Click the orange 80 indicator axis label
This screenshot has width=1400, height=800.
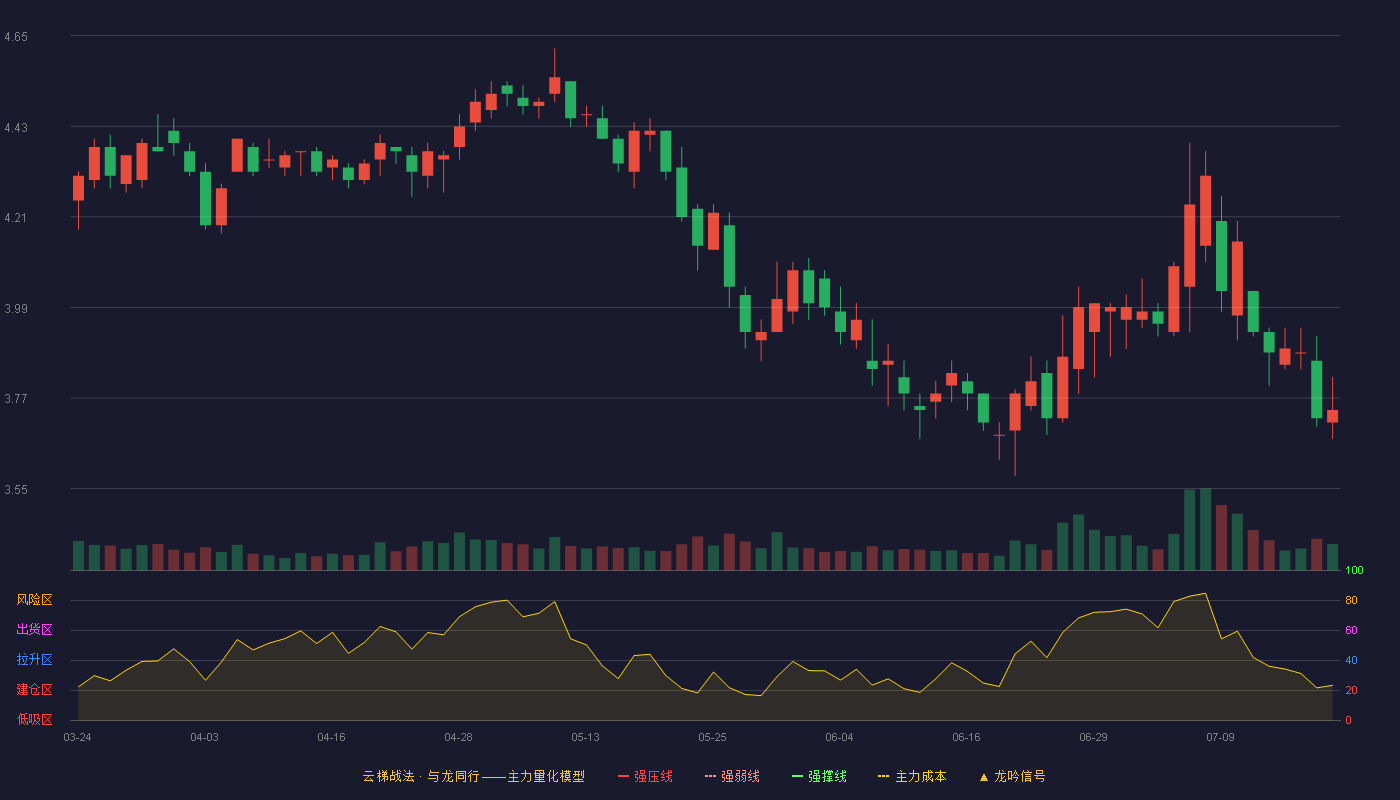click(1351, 601)
